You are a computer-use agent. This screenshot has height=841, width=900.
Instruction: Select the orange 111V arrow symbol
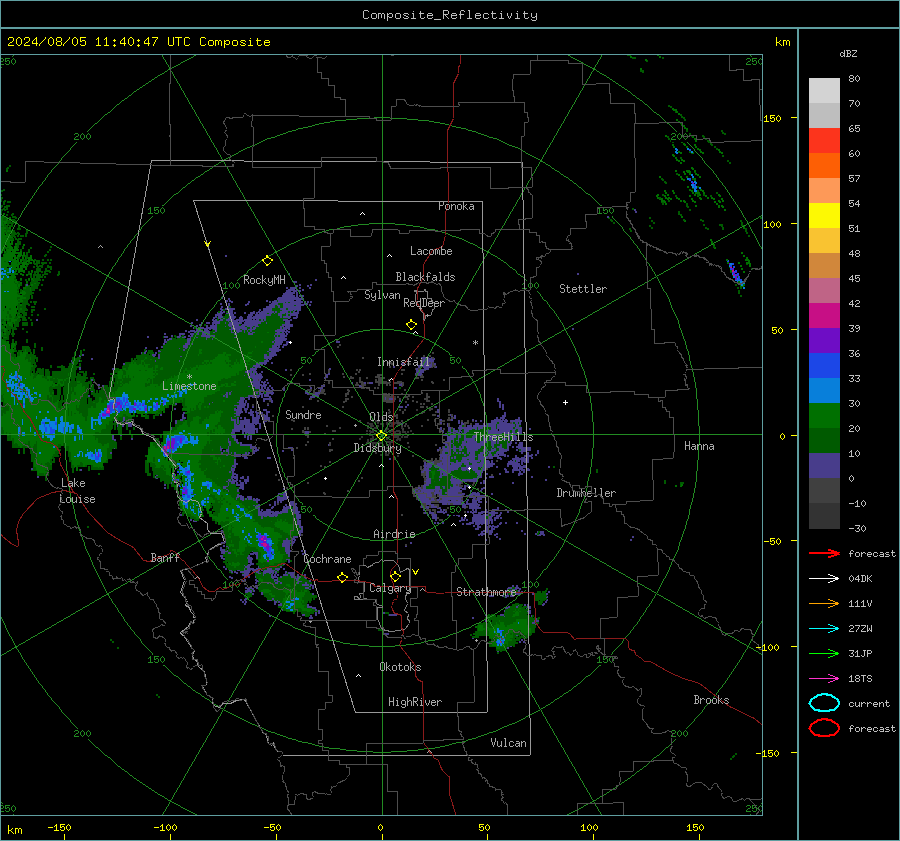click(824, 603)
